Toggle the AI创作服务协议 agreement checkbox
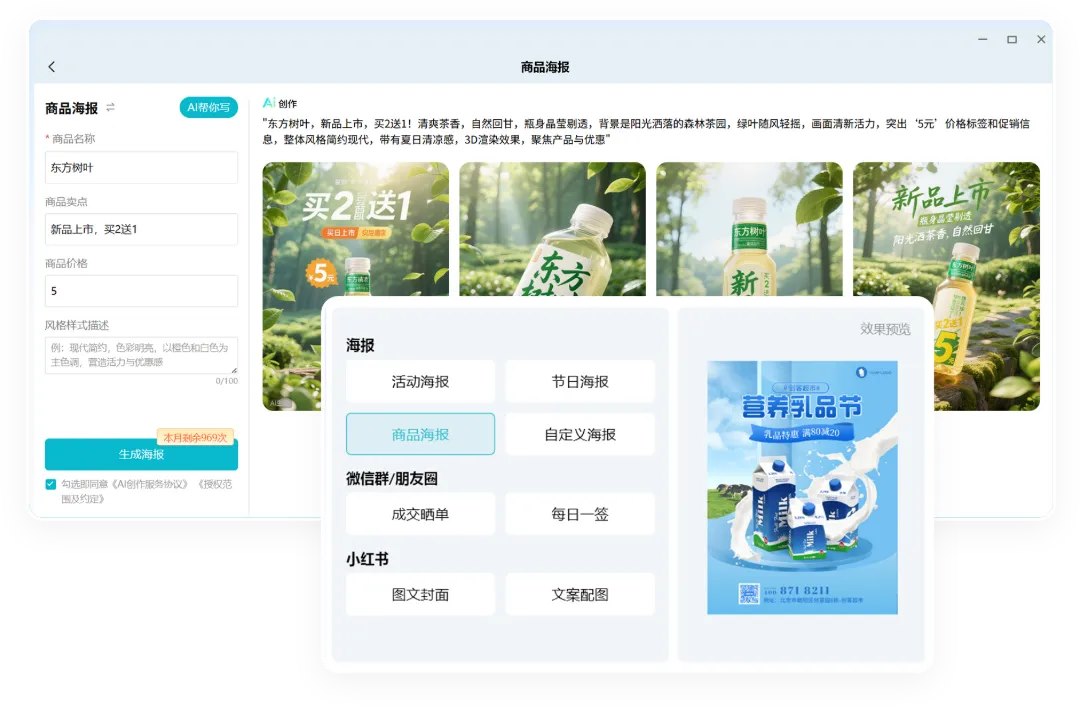The height and width of the screenshot is (707, 1080). 50,484
